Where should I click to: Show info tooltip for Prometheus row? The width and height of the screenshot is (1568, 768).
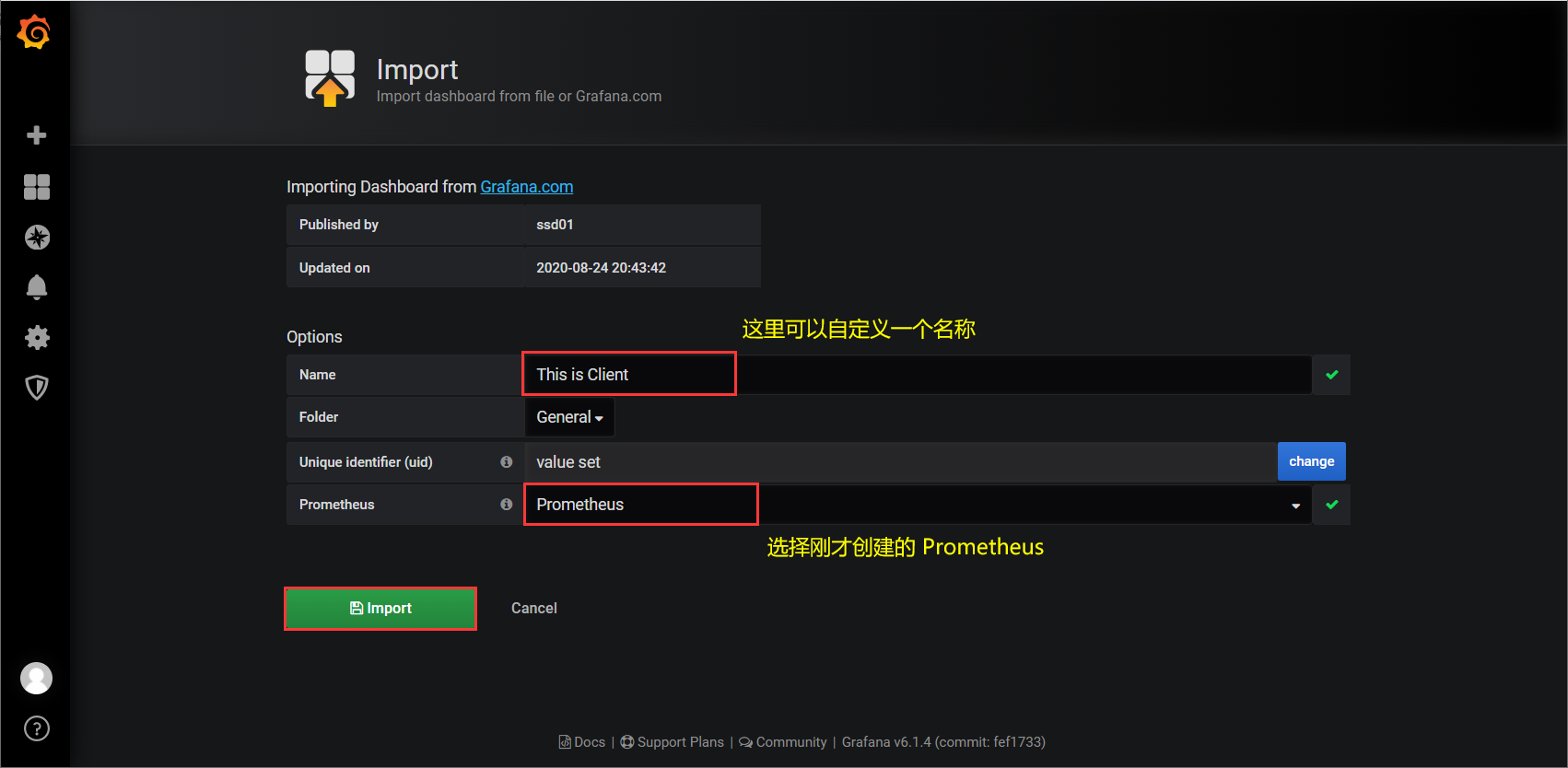pyautogui.click(x=506, y=505)
